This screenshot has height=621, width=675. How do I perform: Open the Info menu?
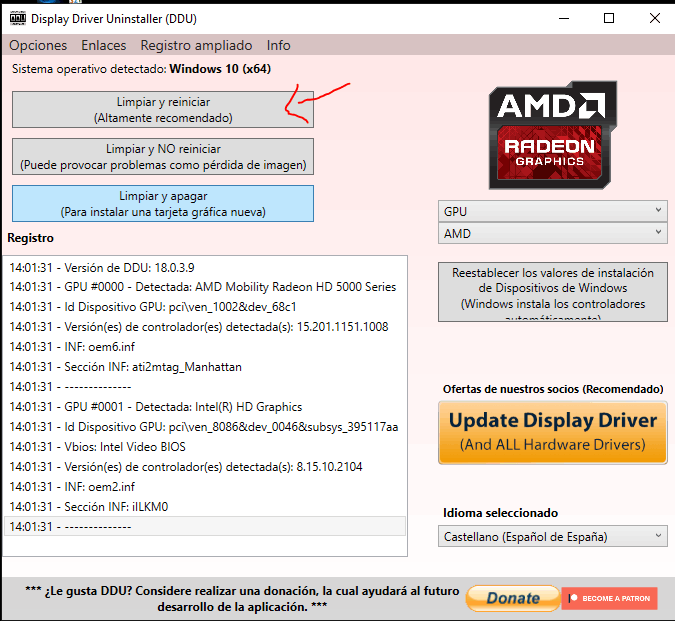point(279,45)
